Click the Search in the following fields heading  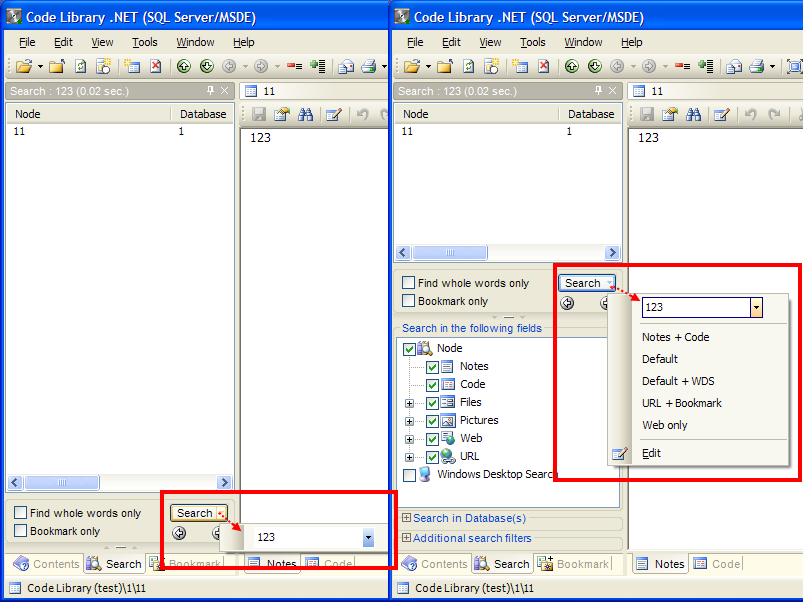point(472,328)
